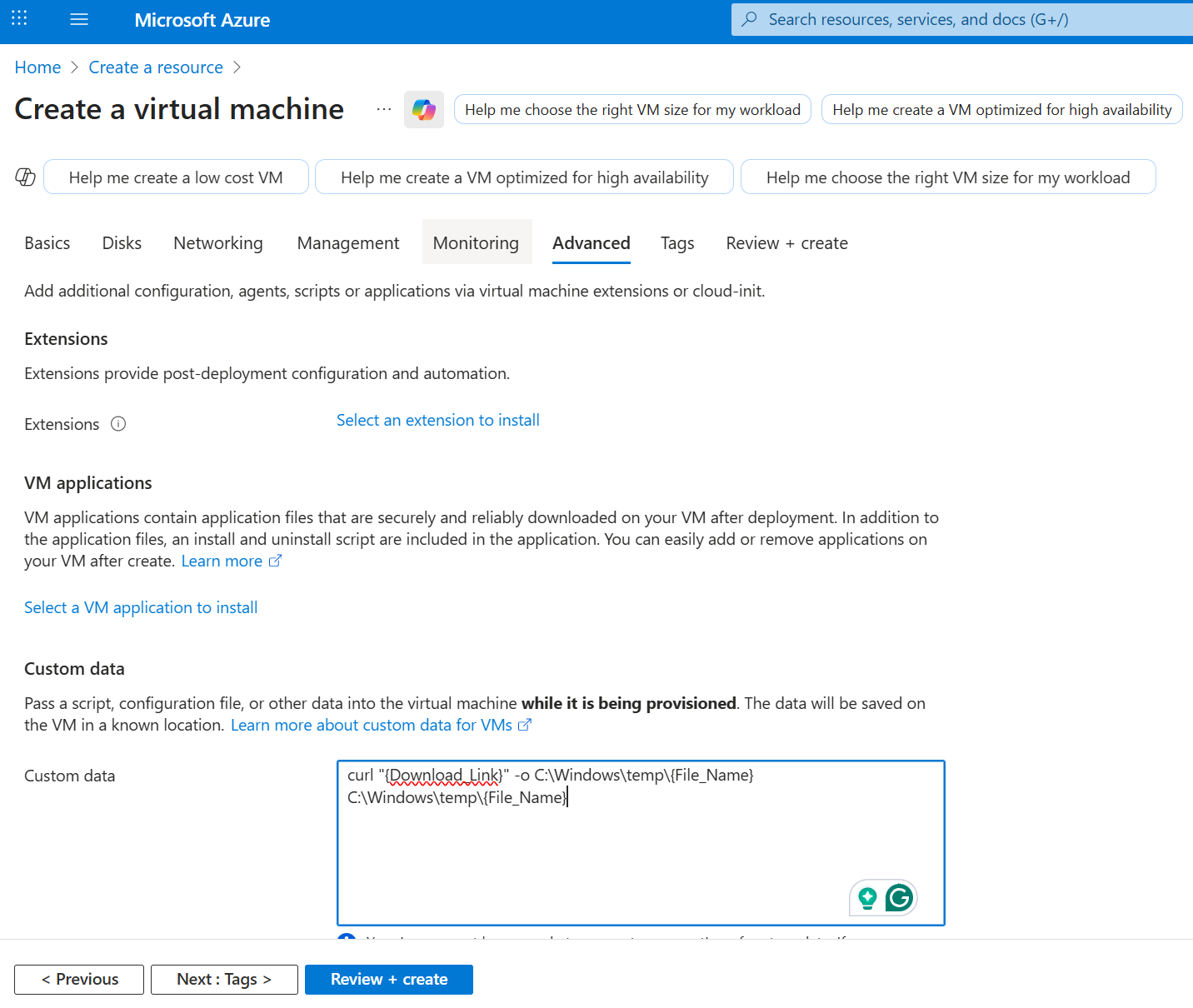Click Help me create a low cost VM

click(x=176, y=177)
